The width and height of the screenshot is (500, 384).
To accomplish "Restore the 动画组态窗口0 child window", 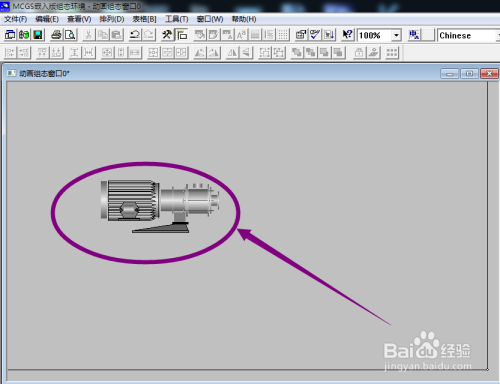I will [x=469, y=73].
